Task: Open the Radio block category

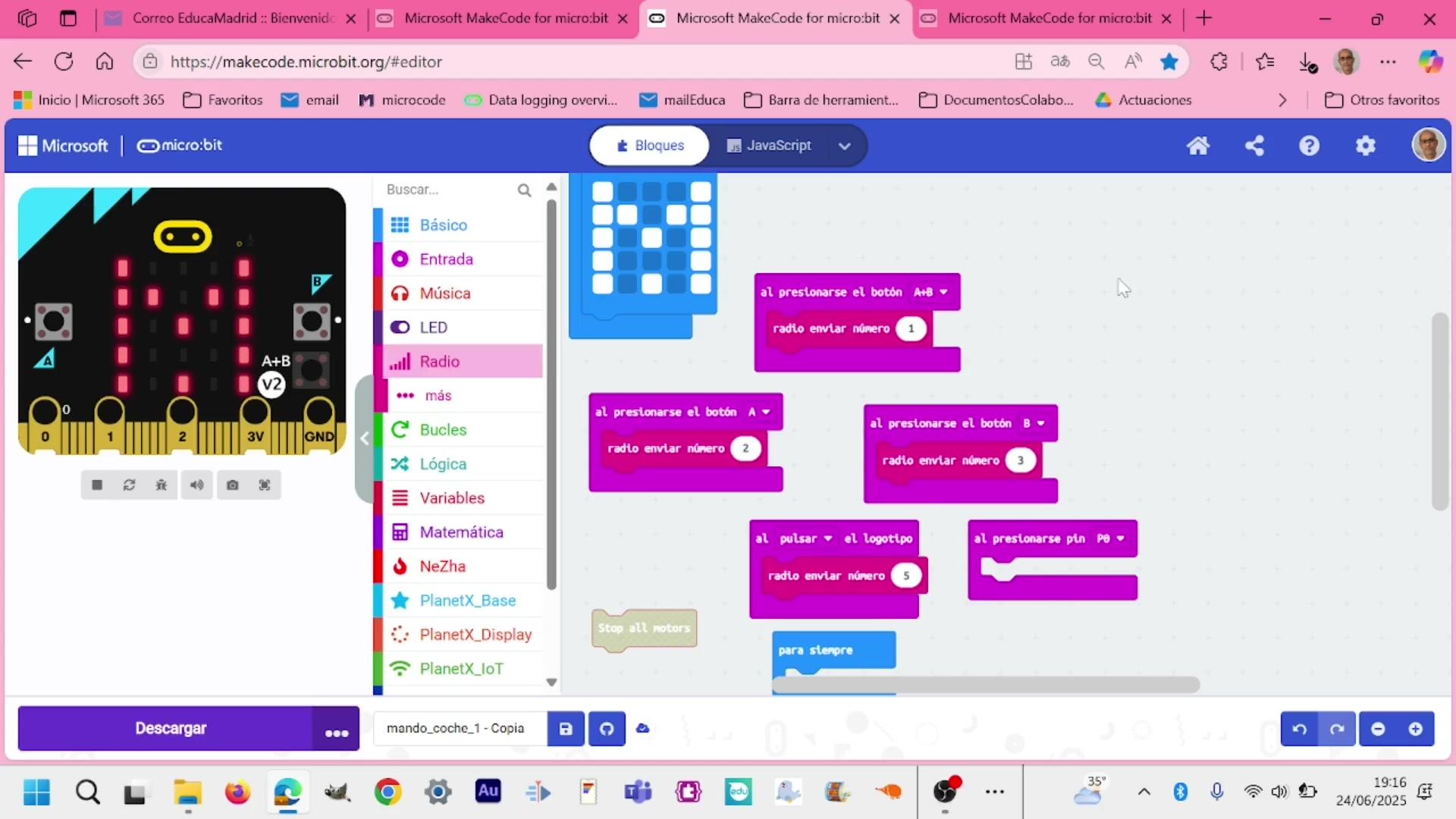Action: tap(440, 362)
